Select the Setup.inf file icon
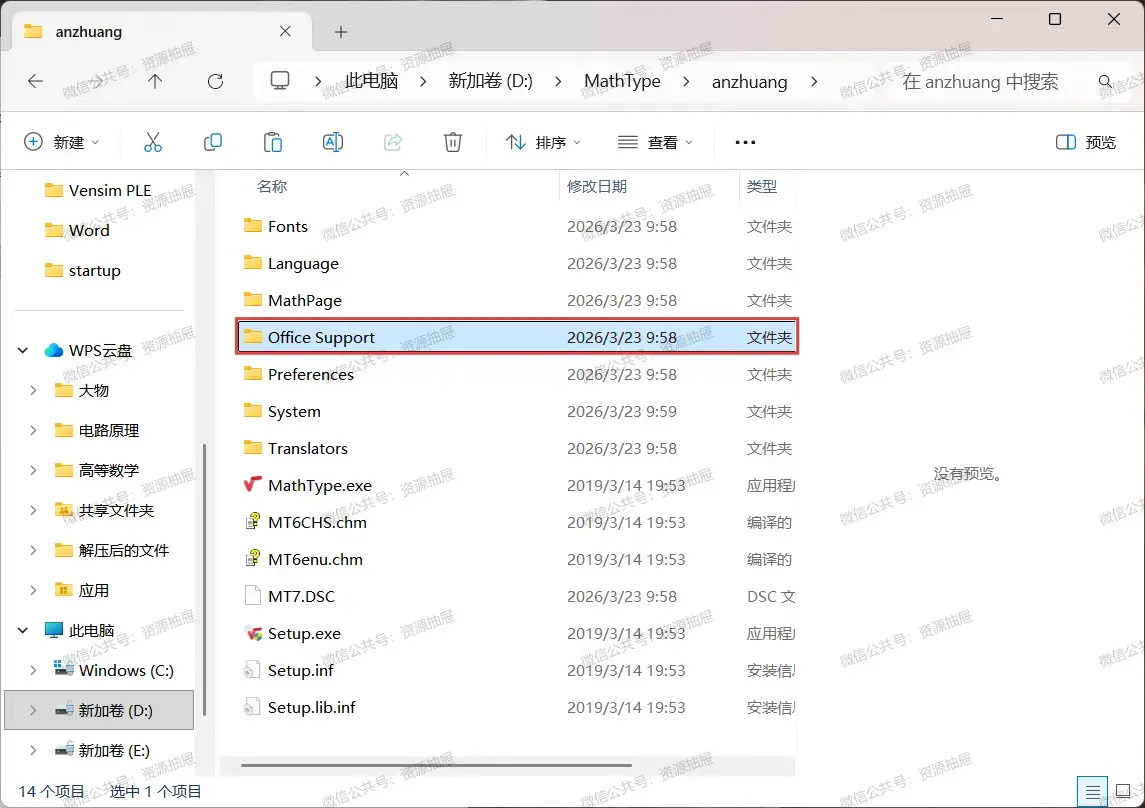 tap(253, 670)
